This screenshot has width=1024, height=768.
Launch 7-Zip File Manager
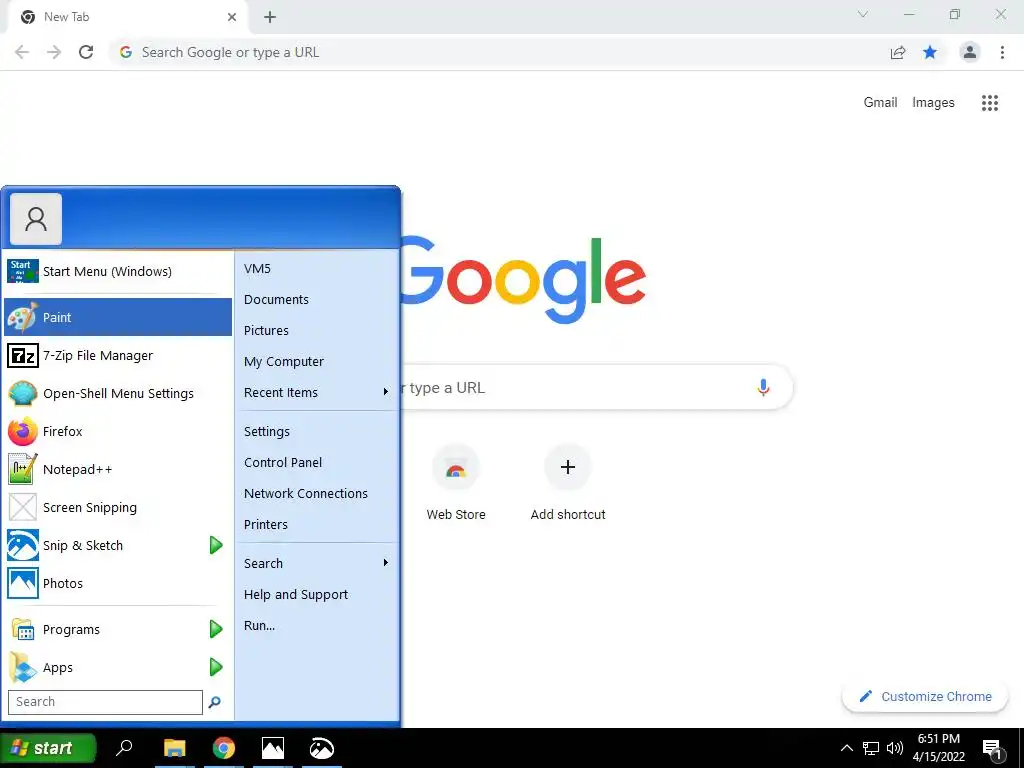pos(118,355)
